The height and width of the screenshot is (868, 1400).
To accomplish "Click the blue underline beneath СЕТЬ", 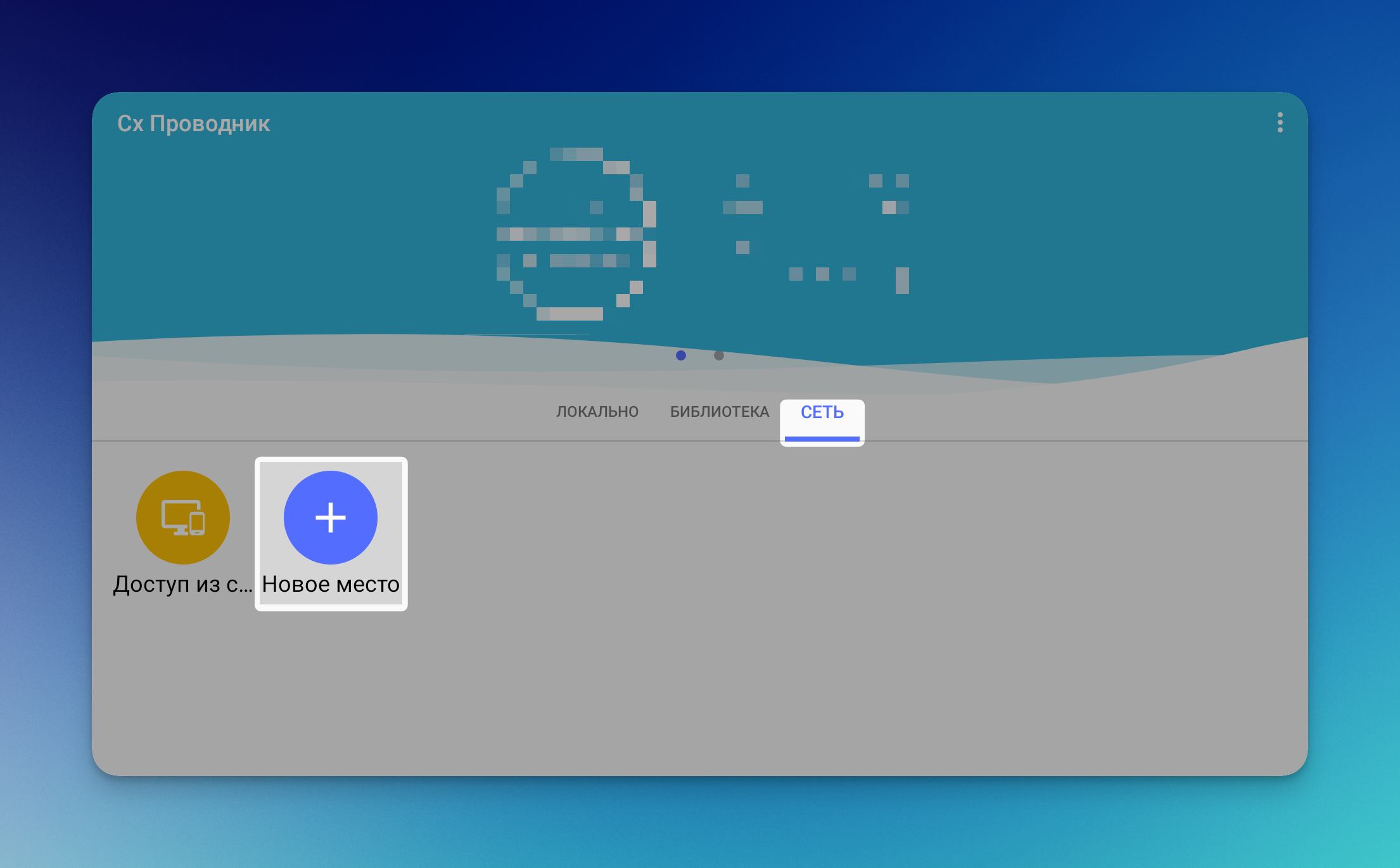I will (822, 438).
